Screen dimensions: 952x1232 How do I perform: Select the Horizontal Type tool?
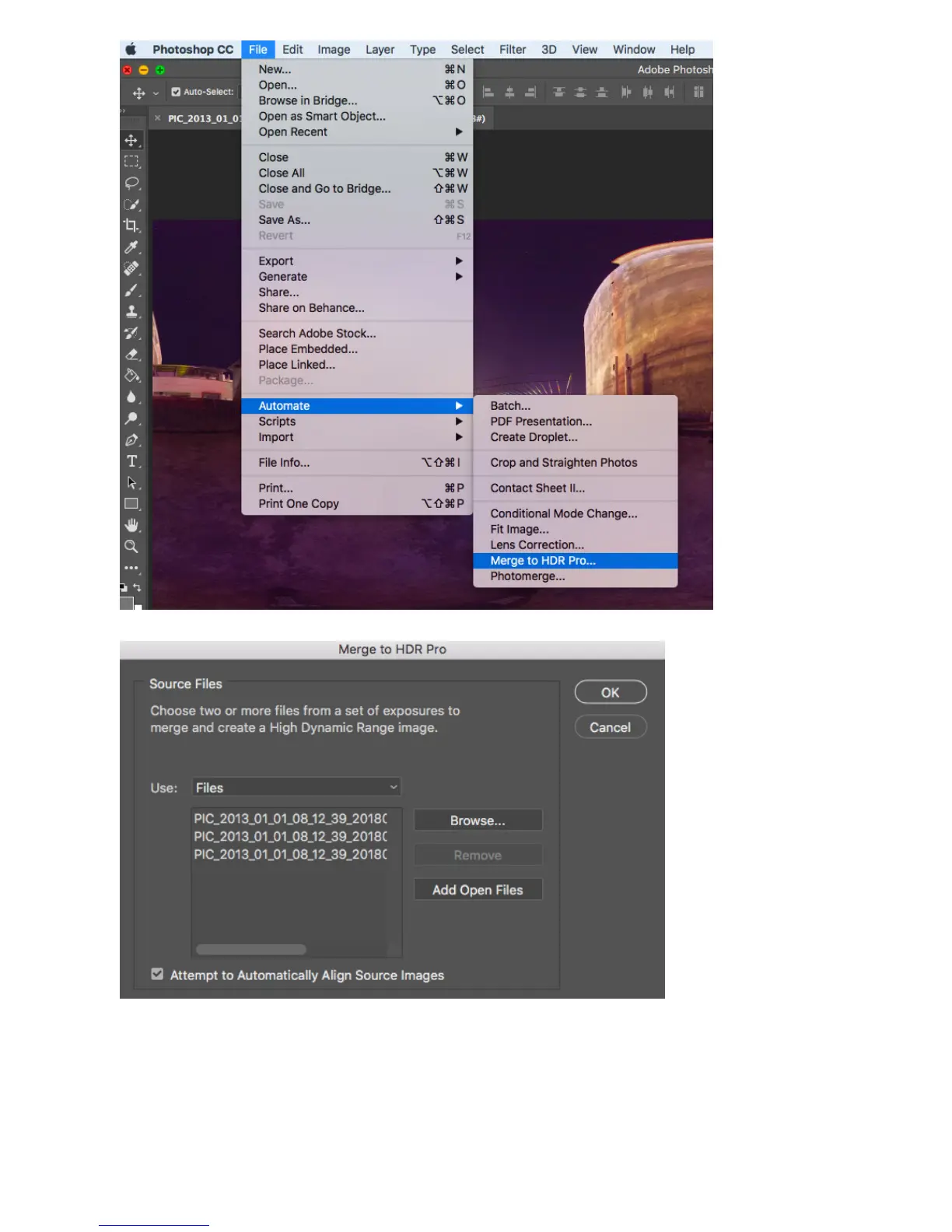131,461
